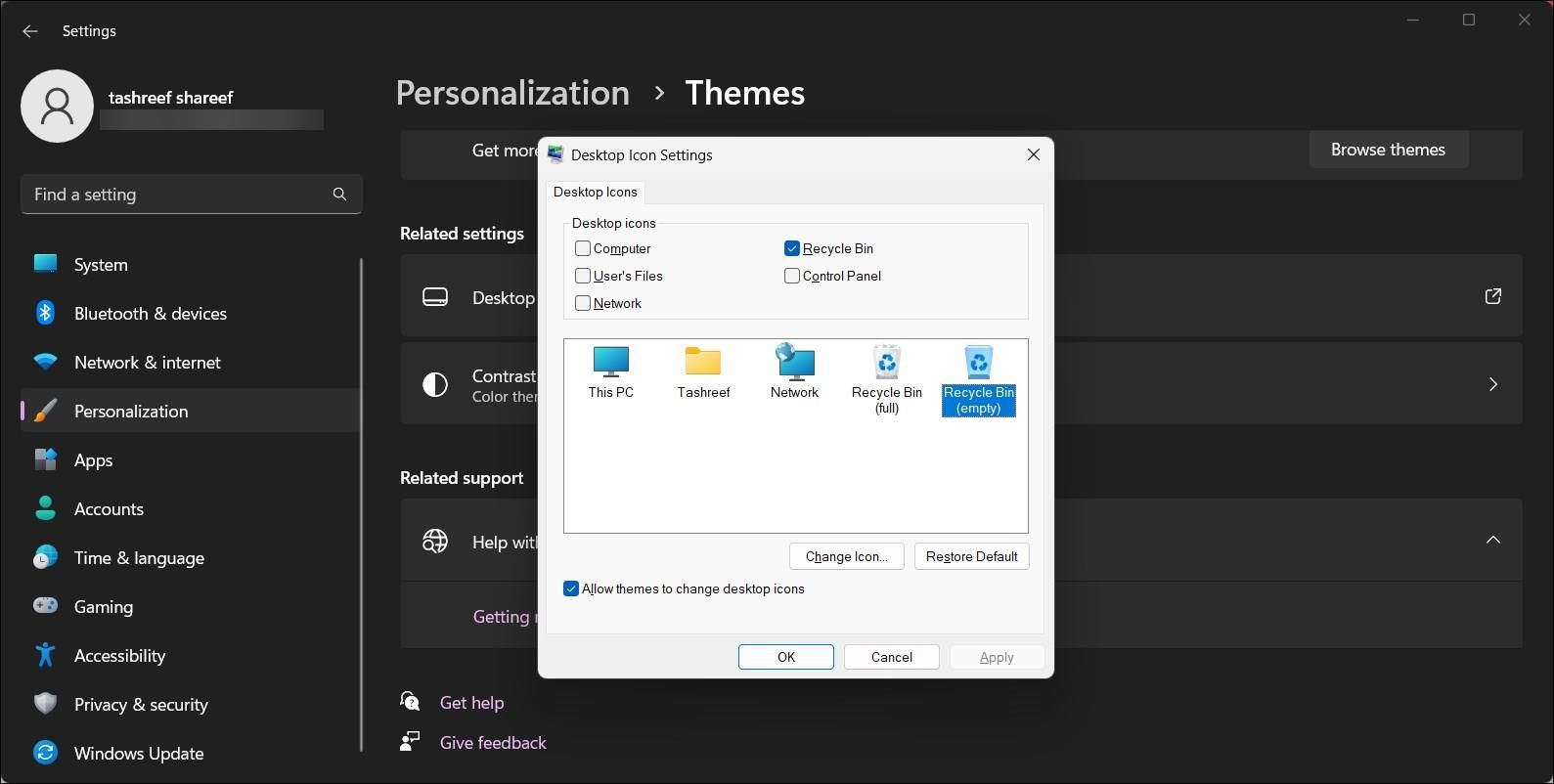The width and height of the screenshot is (1554, 784).
Task: Select the Network icon in preview list
Action: [794, 371]
